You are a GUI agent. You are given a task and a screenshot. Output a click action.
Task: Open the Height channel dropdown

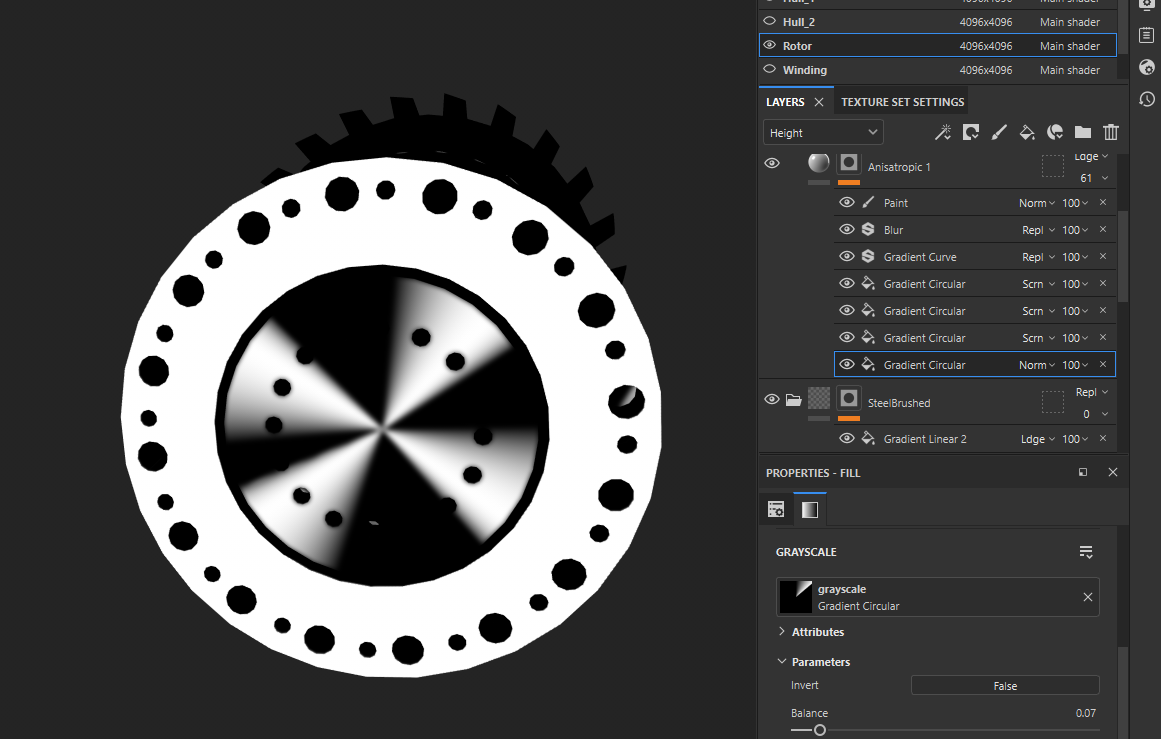[x=823, y=133]
